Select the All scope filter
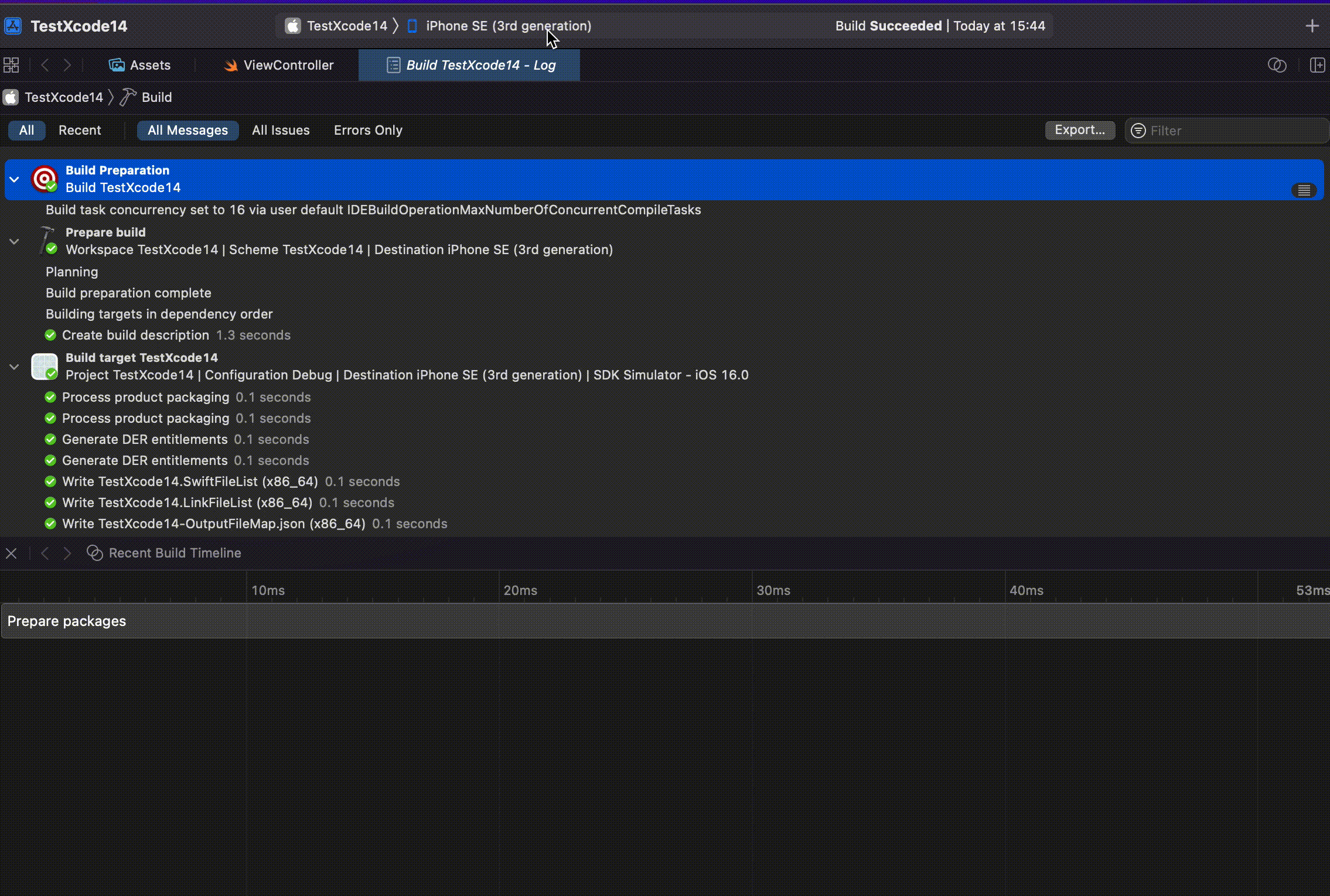The height and width of the screenshot is (896, 1330). tap(26, 130)
